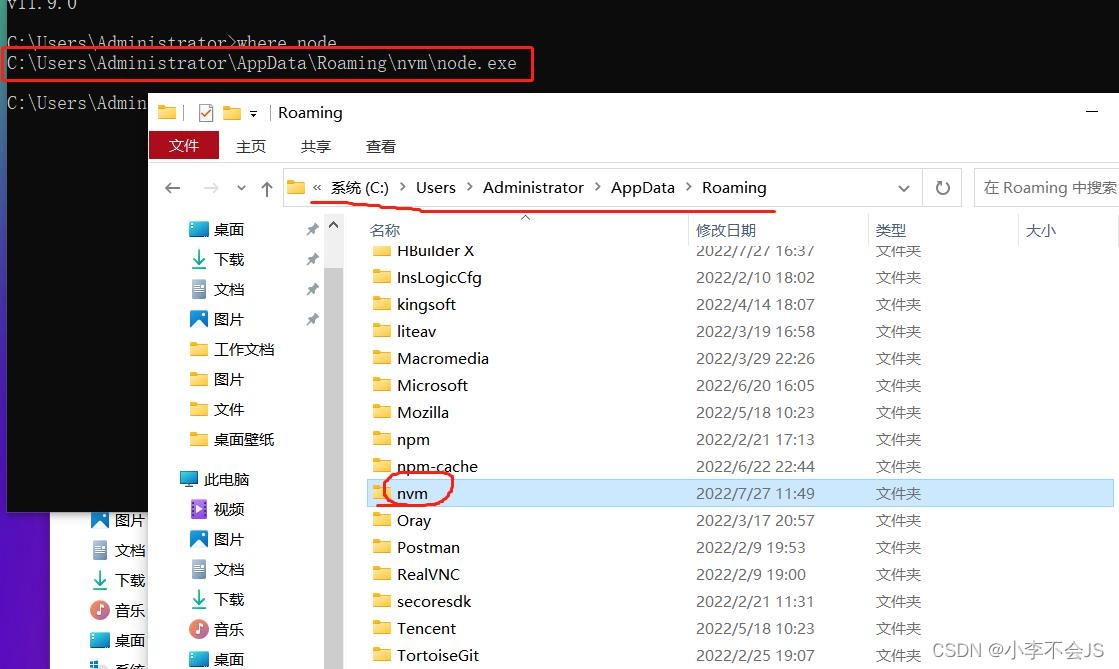1119x669 pixels.
Task: Click inside the 在 Roaming 中搜索 search box
Action: tap(1048, 187)
